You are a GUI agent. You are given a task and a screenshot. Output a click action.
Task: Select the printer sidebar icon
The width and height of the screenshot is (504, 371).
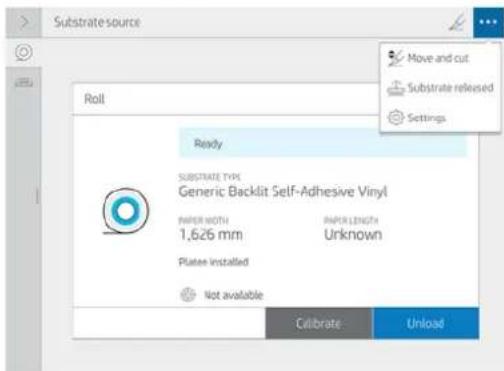(24, 82)
